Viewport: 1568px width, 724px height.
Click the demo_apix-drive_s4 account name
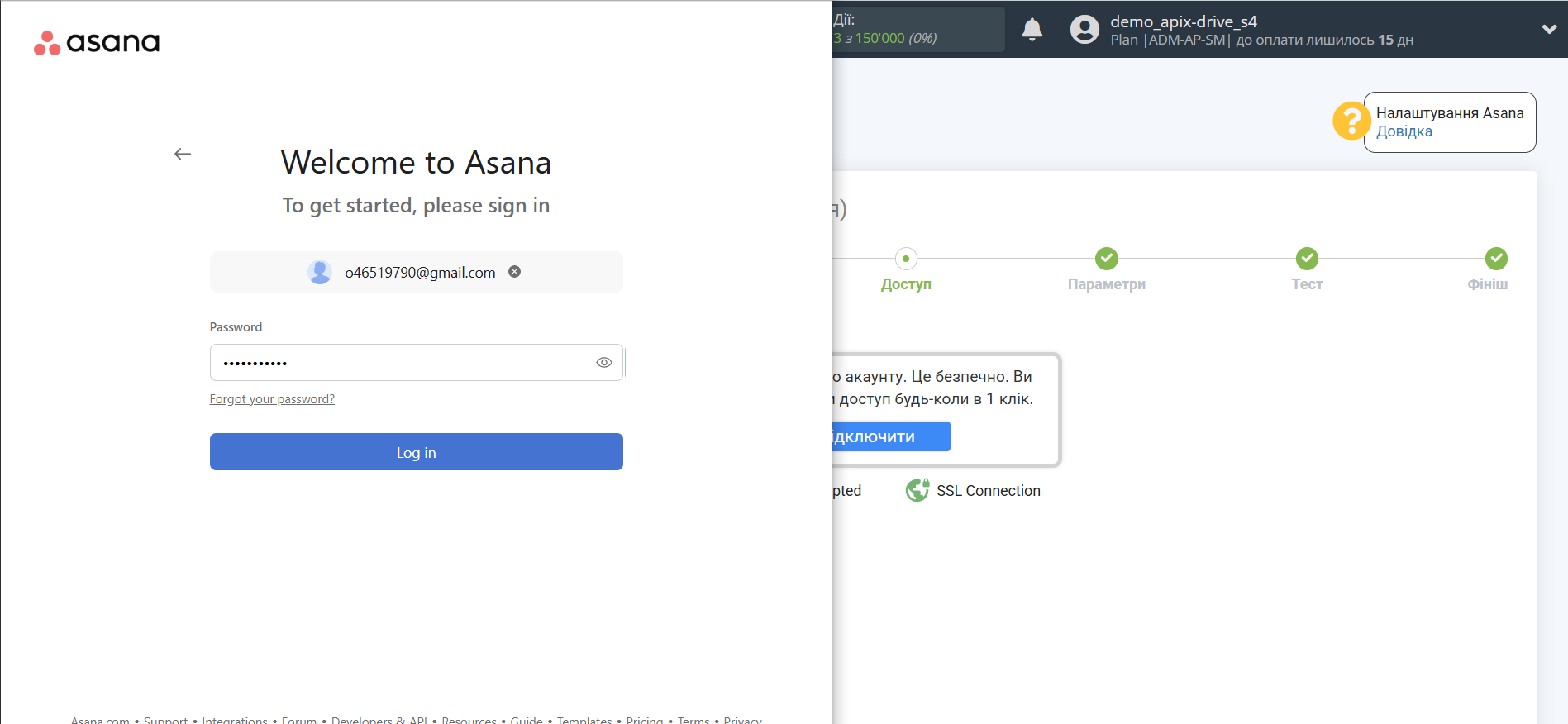point(1184,21)
